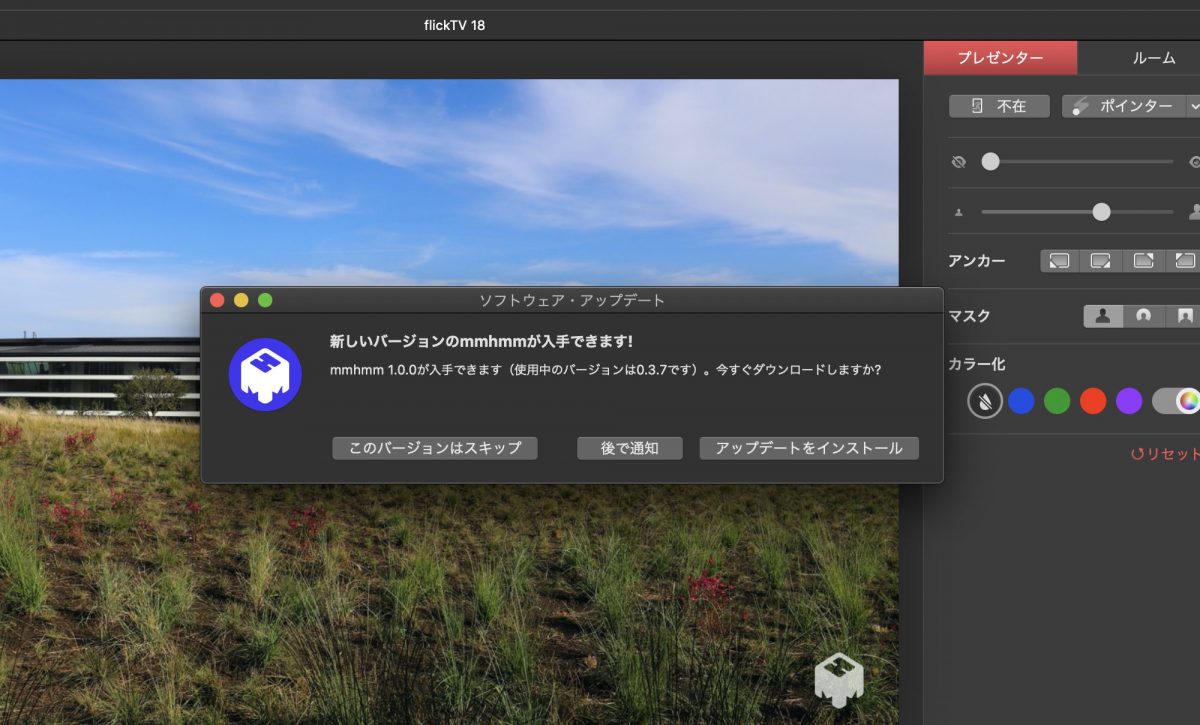Click アップデートをインストール button

809,448
